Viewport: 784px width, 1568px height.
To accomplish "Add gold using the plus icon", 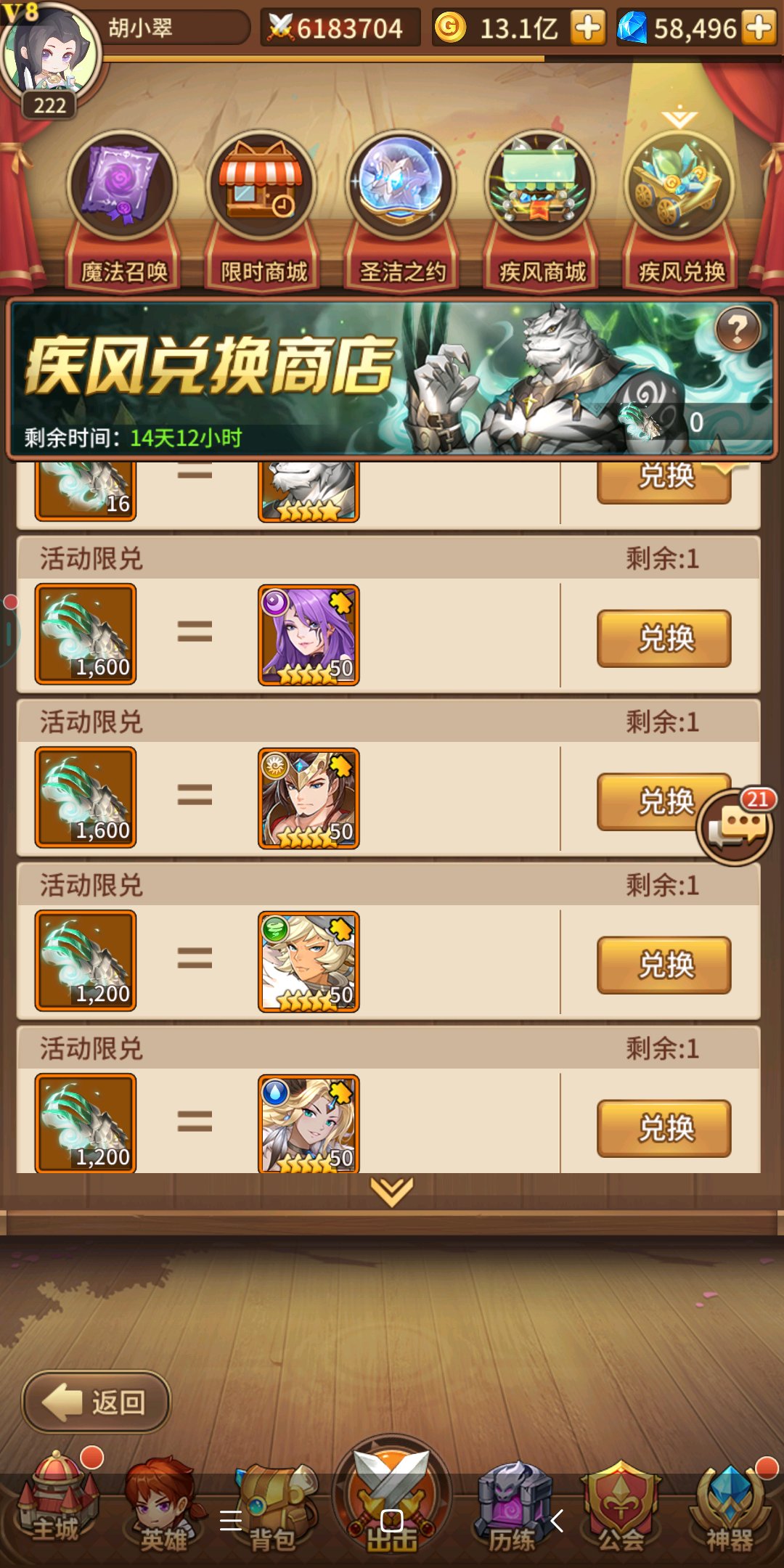I will pyautogui.click(x=588, y=28).
